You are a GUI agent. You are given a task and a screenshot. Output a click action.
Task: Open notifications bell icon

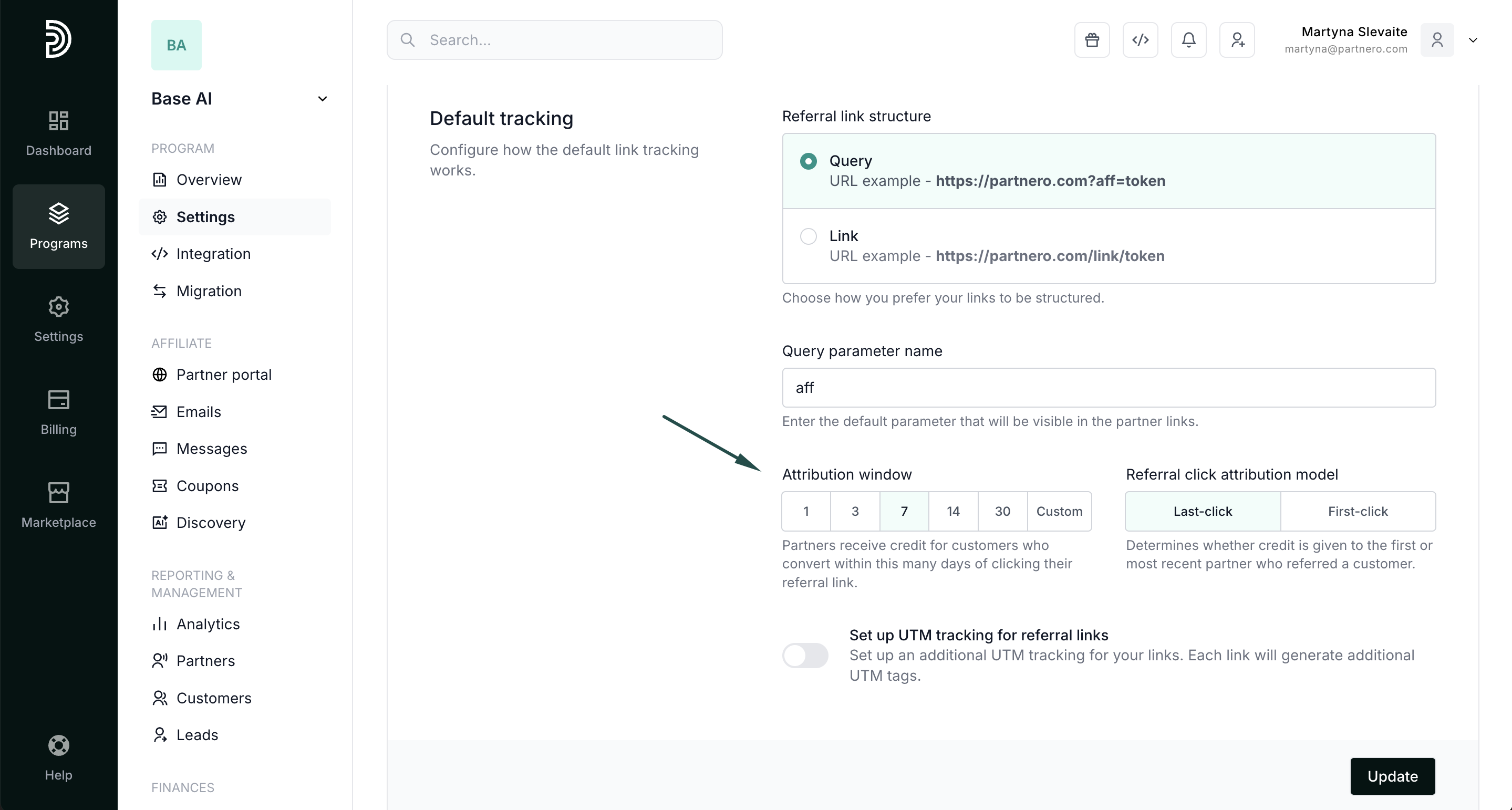point(1188,40)
